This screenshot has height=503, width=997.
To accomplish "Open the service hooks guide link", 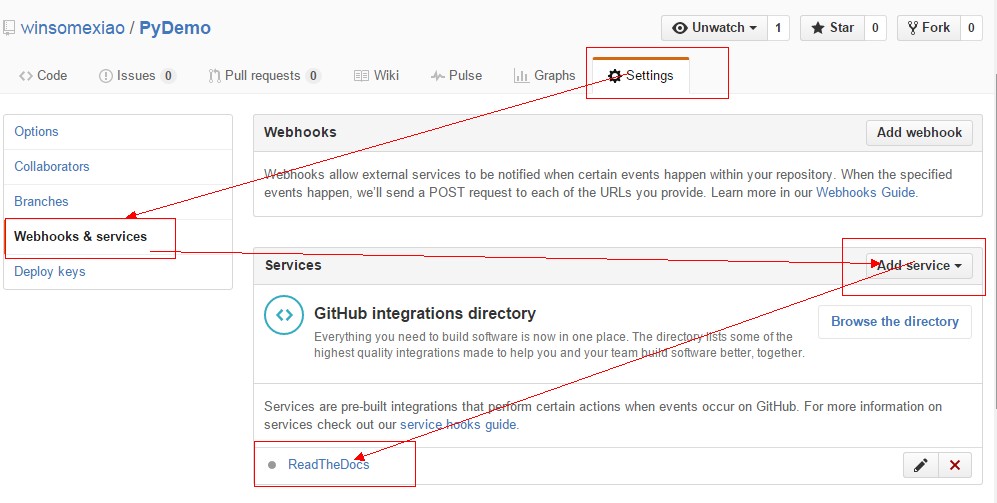I will click(x=458, y=425).
